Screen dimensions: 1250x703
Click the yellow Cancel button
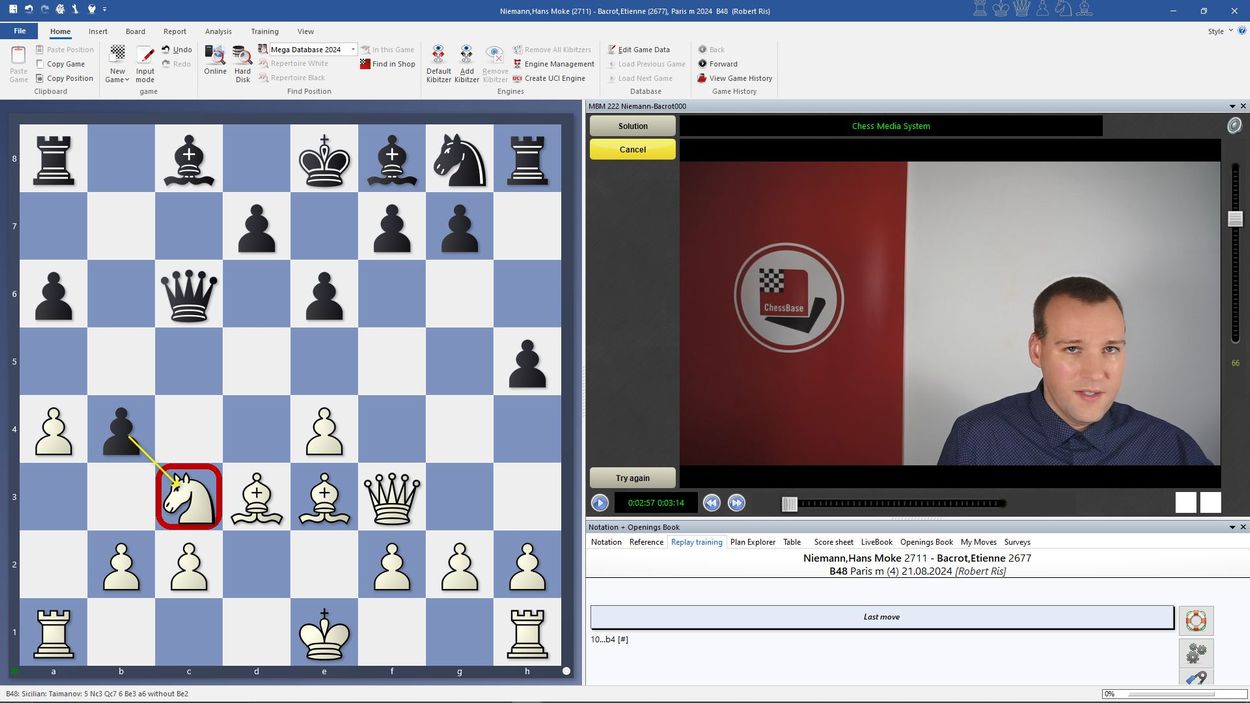point(632,149)
